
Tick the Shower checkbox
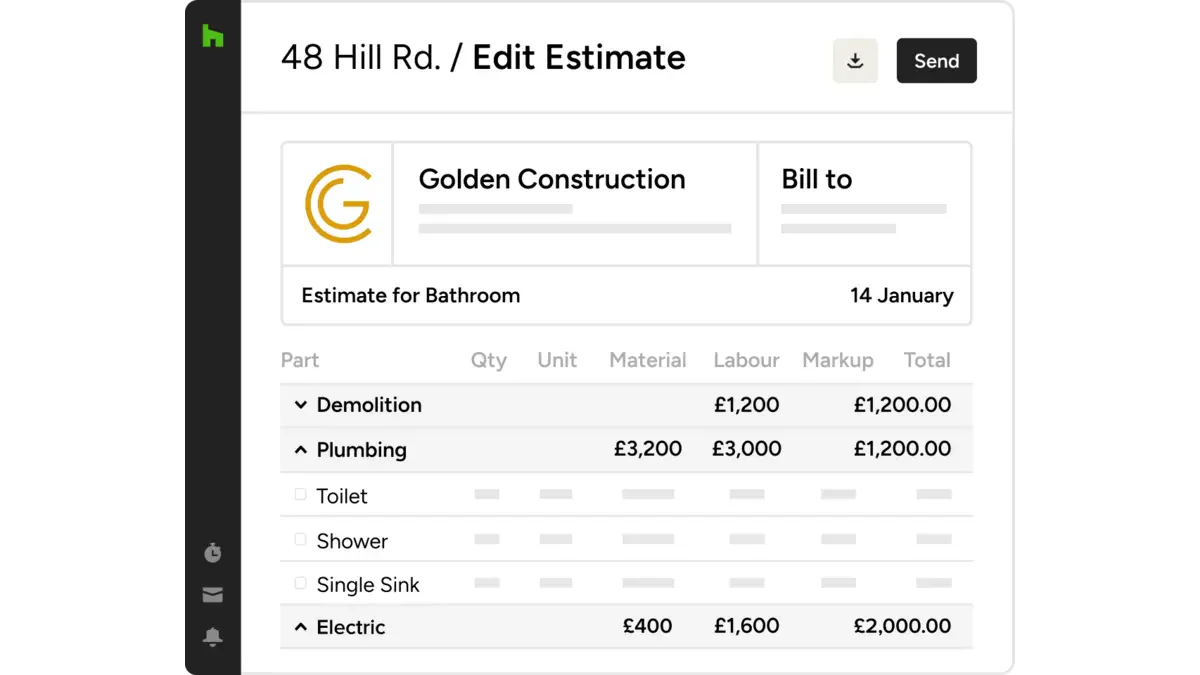[x=300, y=539]
